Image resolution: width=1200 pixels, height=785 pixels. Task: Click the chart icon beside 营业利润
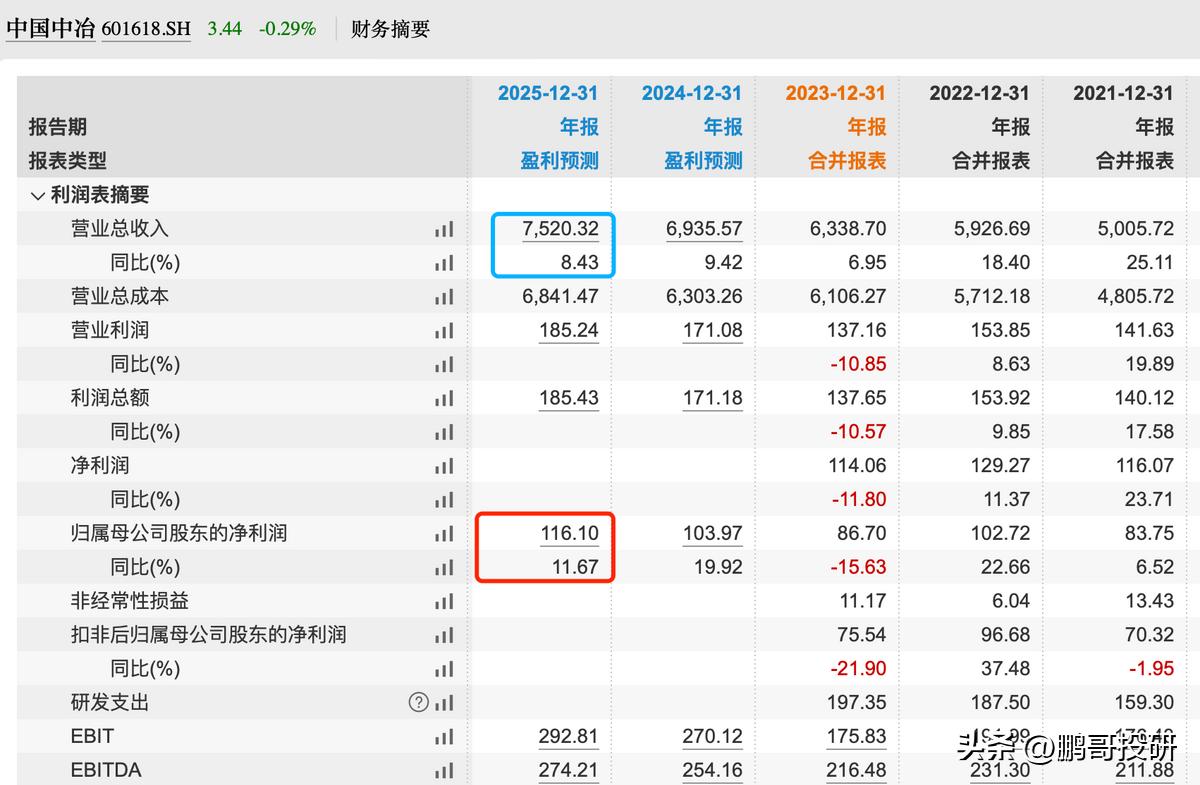click(443, 330)
